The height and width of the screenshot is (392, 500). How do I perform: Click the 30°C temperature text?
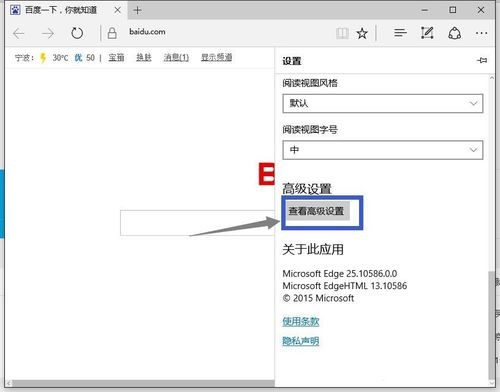pos(60,58)
